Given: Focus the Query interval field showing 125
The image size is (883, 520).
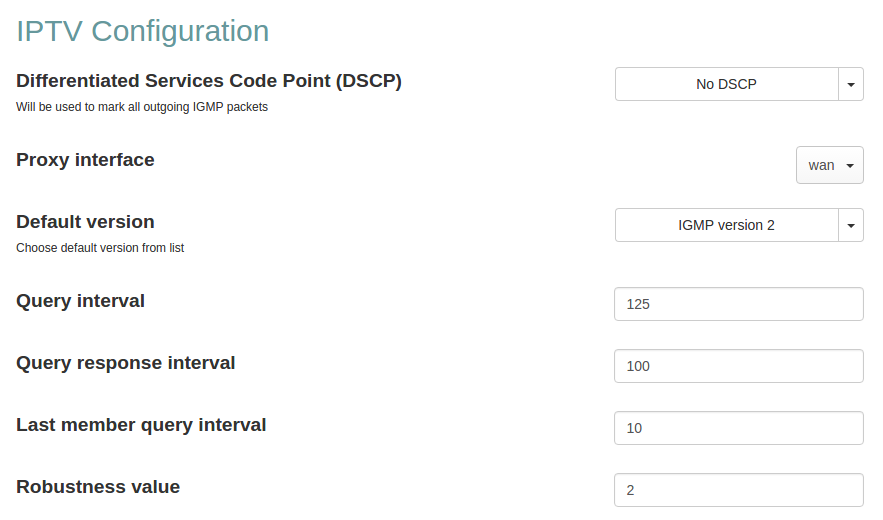Looking at the screenshot, I should click(738, 304).
